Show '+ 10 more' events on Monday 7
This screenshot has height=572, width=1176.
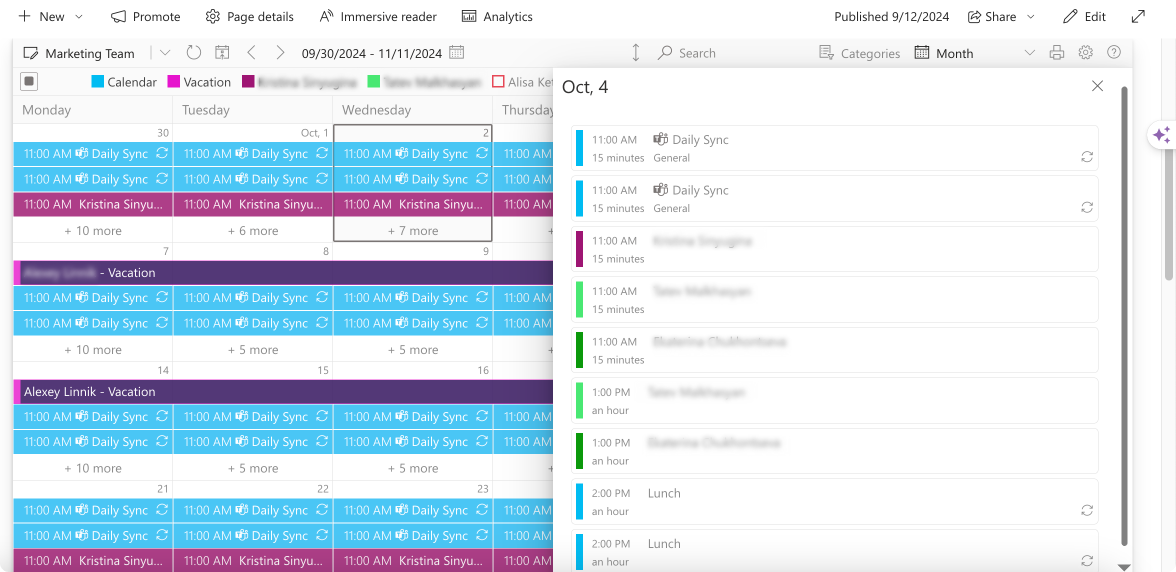point(93,349)
